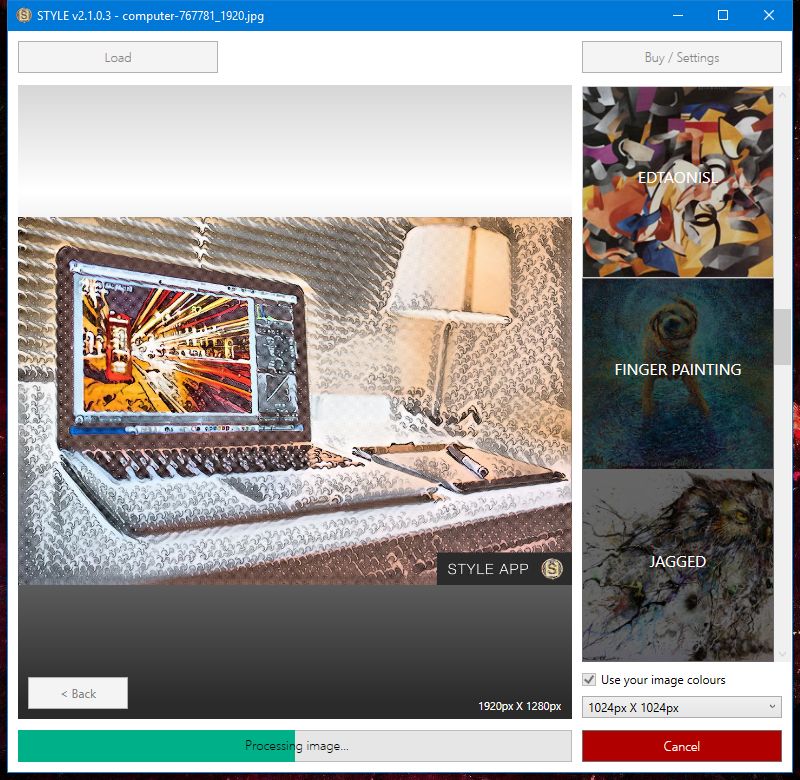Click the Load button
Screen dimensions: 800x780
[x=118, y=57]
